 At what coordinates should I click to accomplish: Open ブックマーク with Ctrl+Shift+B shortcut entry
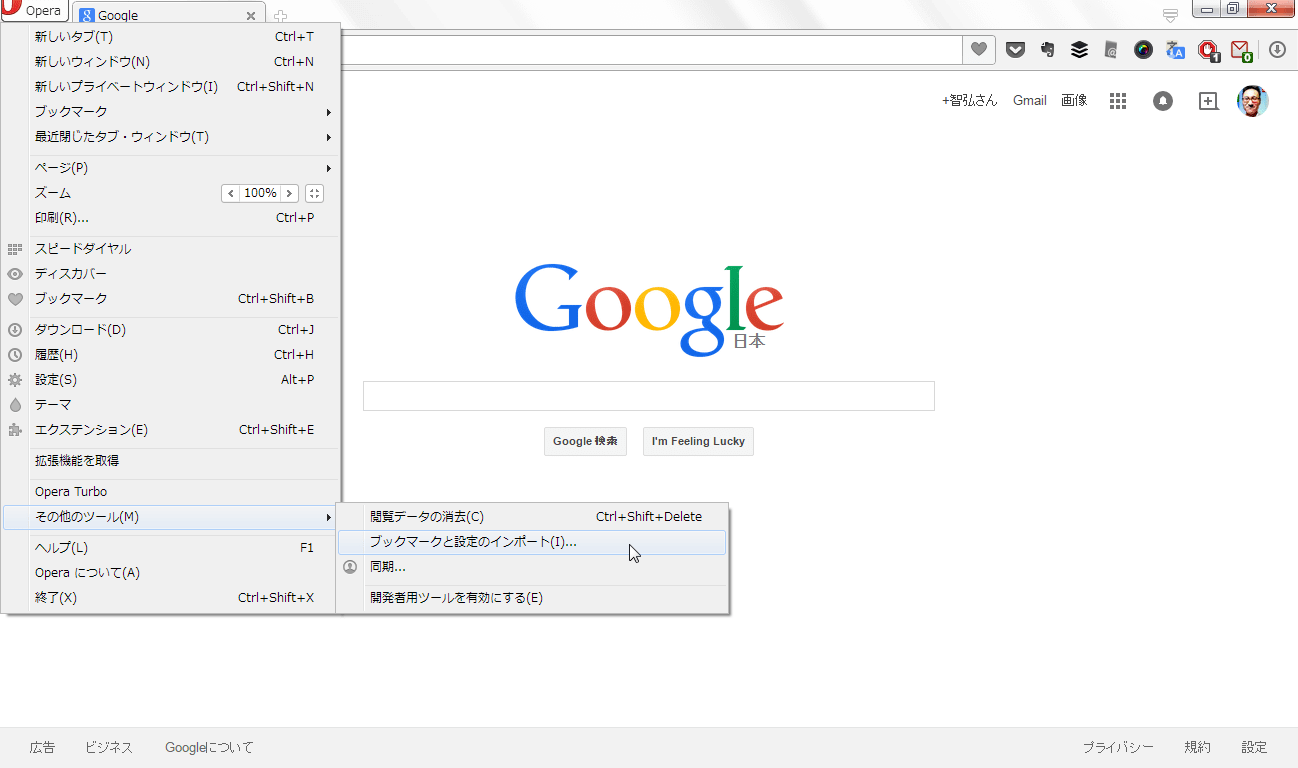click(x=171, y=298)
